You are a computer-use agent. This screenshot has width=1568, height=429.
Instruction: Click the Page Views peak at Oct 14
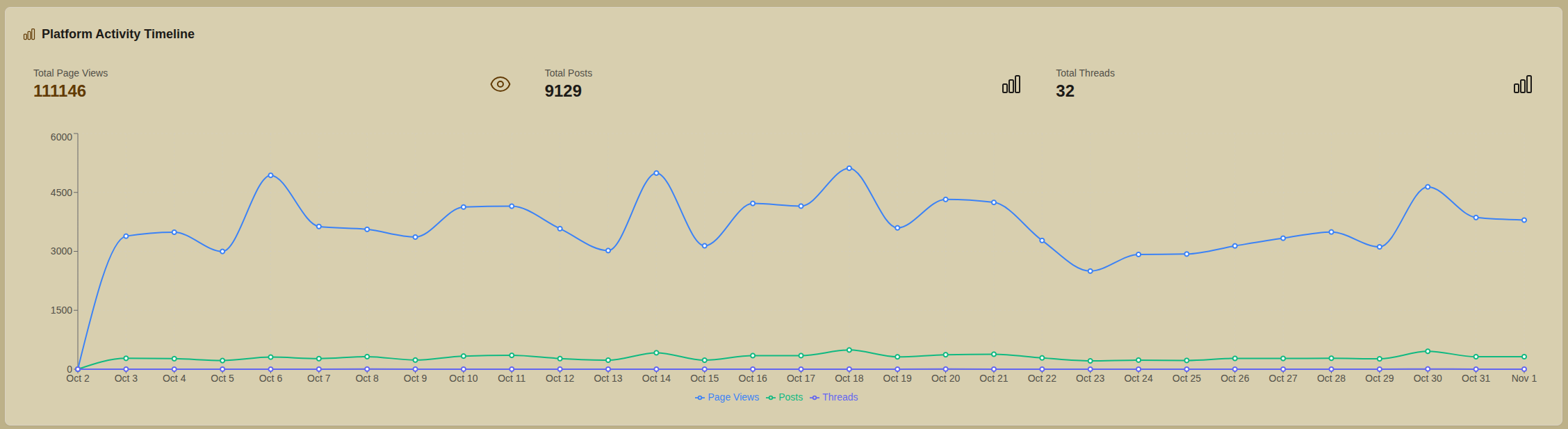click(656, 173)
